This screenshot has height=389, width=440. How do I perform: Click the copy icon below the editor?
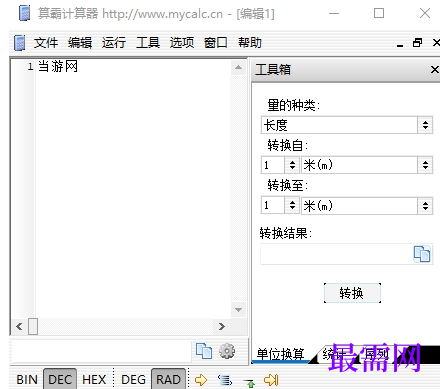204,351
